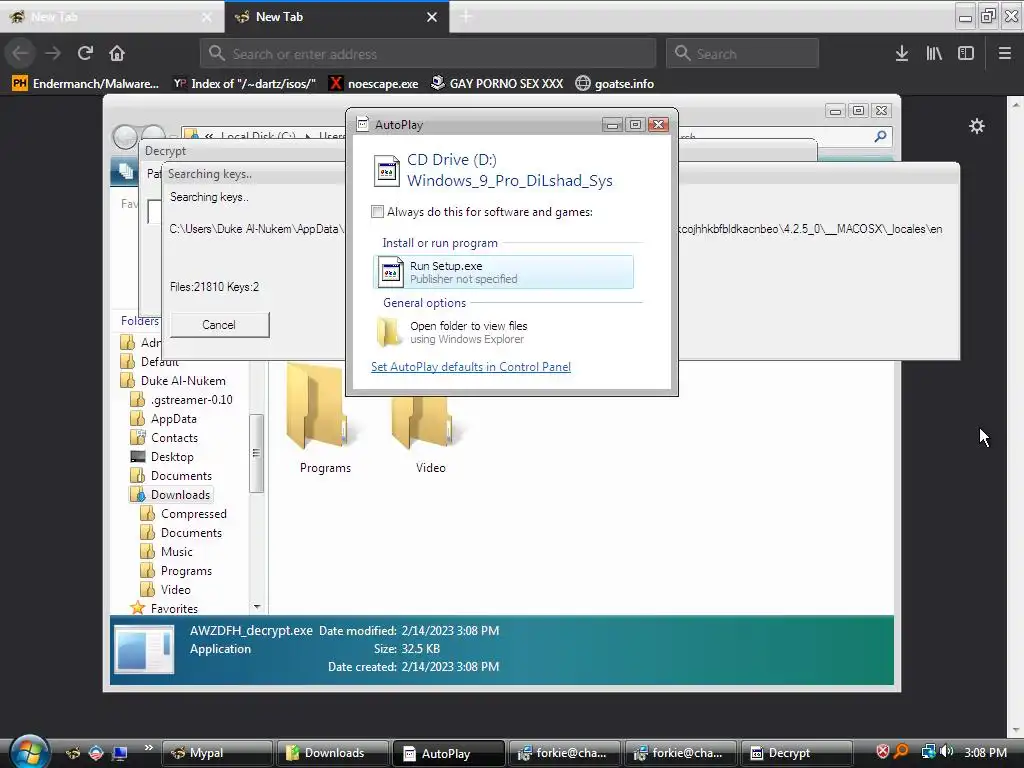Image resolution: width=1024 pixels, height=768 pixels.
Task: Click the Explorer search magnifier icon
Action: [x=880, y=136]
